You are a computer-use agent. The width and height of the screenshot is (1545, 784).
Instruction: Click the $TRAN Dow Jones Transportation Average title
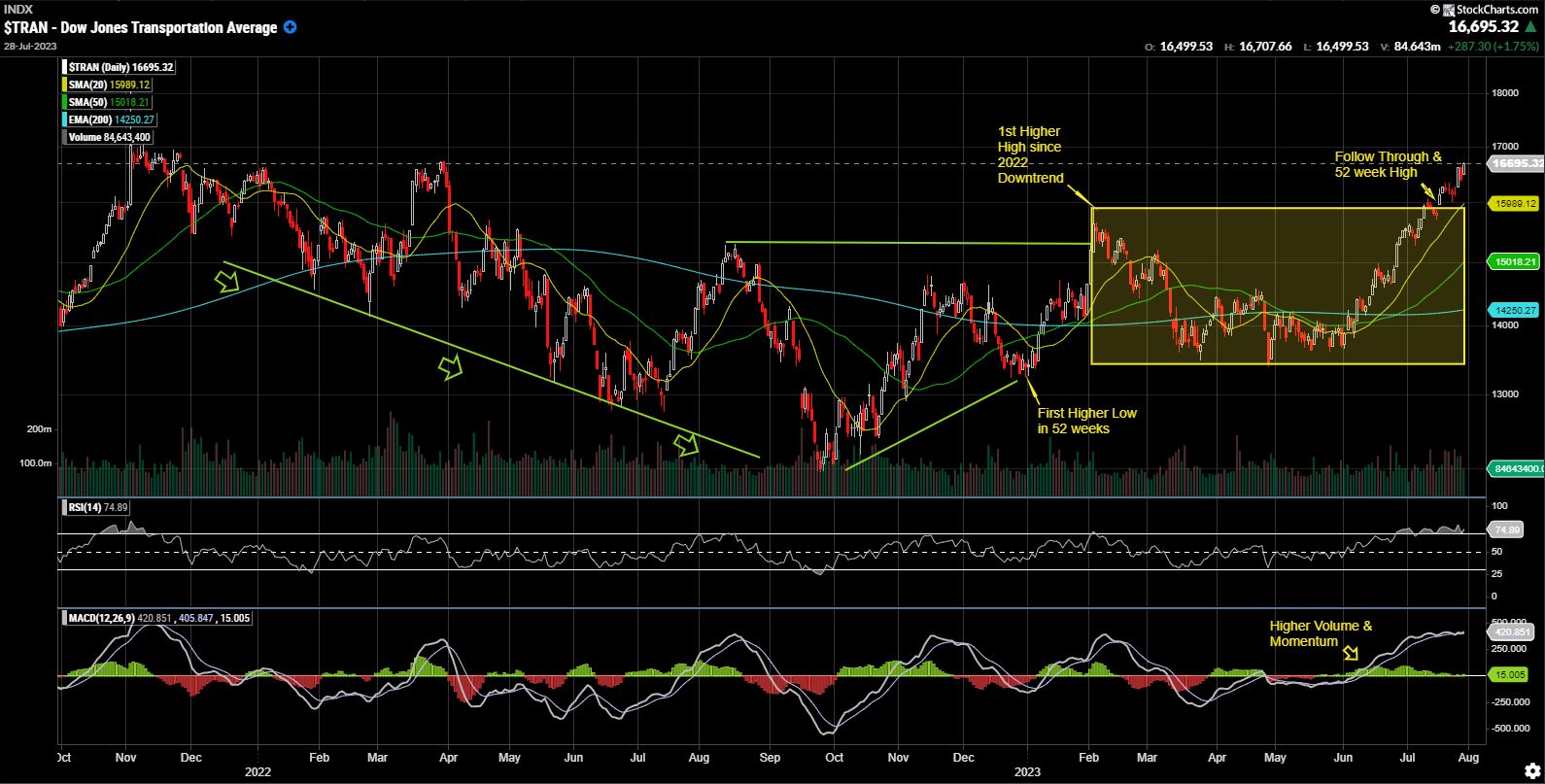pos(141,27)
